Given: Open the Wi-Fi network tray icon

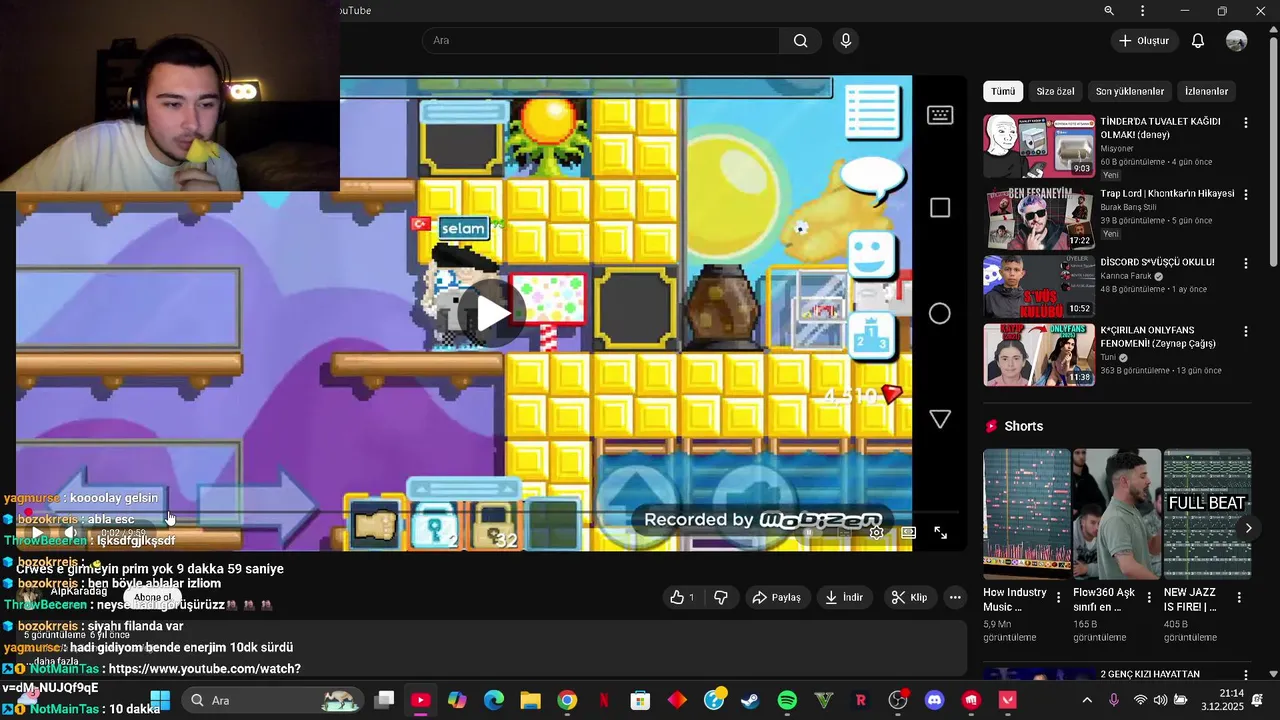Looking at the screenshot, I should 1140,700.
